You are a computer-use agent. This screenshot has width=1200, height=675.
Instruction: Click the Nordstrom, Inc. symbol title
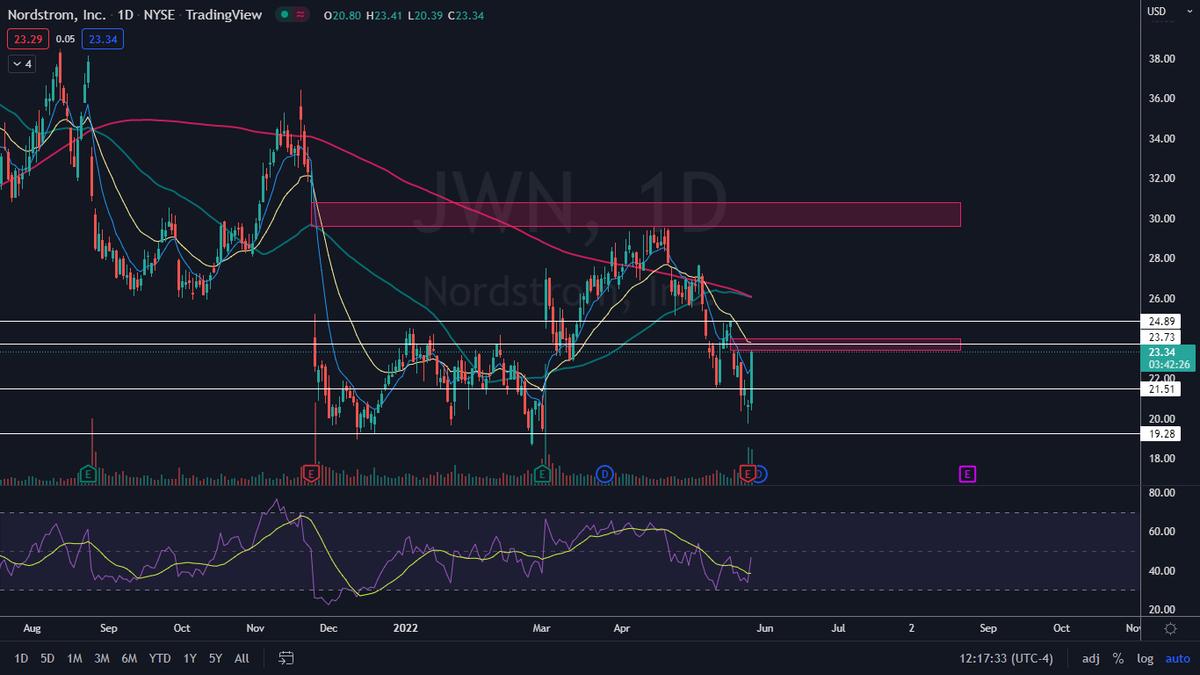[x=58, y=15]
